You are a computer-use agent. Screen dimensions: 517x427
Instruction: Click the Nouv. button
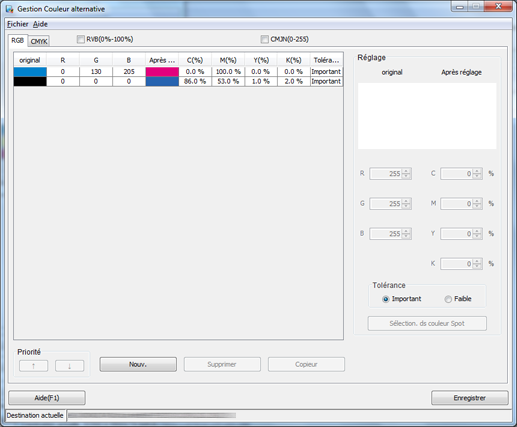[x=138, y=364]
